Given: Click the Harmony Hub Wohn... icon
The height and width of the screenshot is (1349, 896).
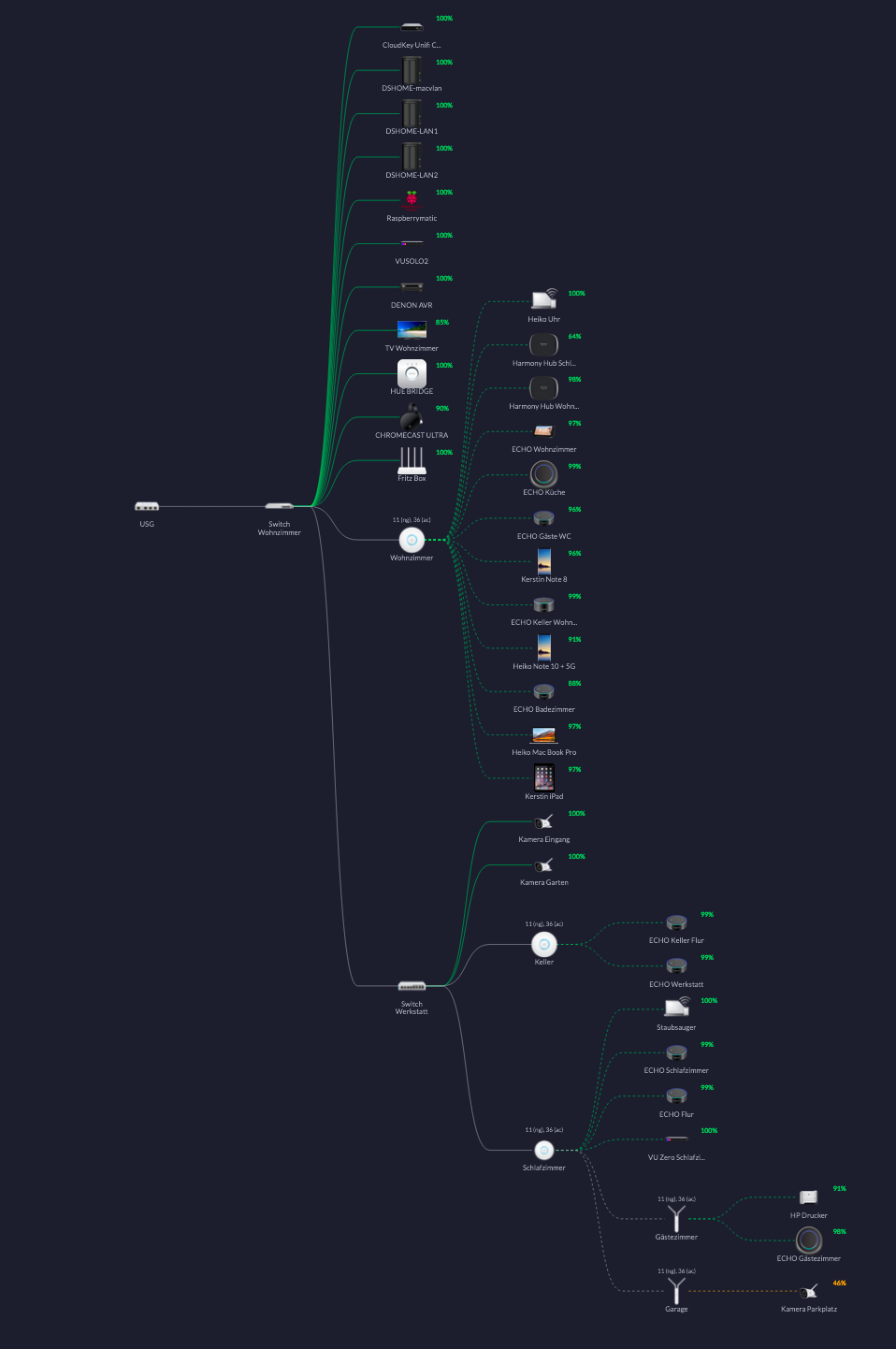Looking at the screenshot, I should [544, 387].
